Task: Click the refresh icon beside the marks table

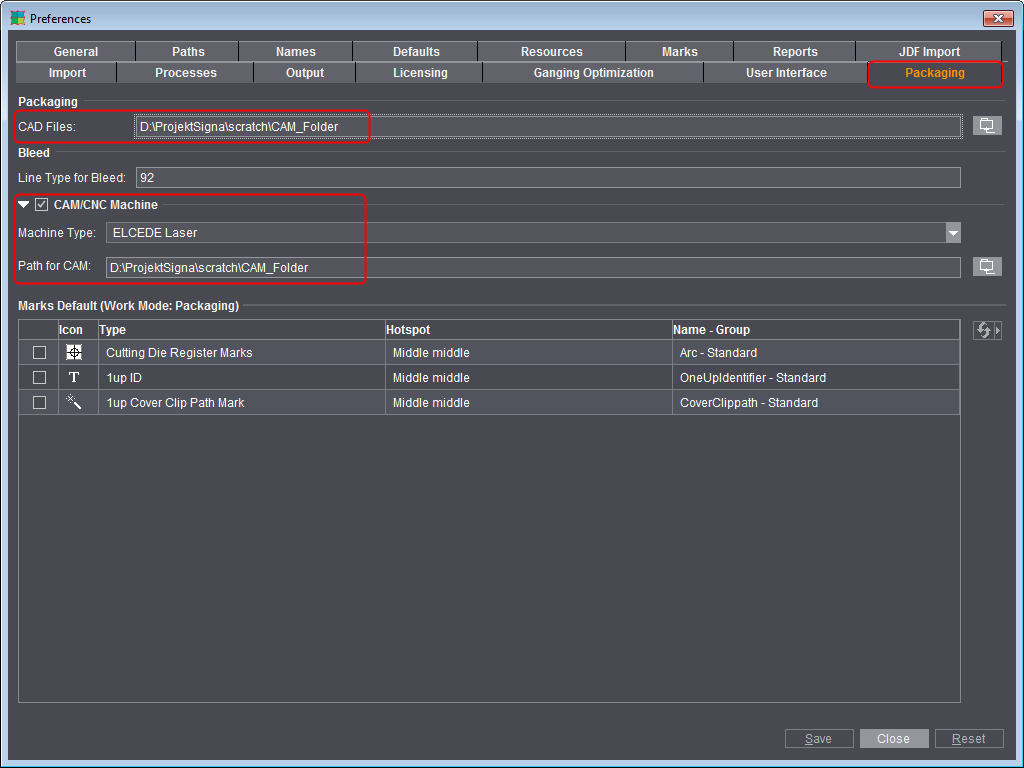Action: (x=983, y=330)
